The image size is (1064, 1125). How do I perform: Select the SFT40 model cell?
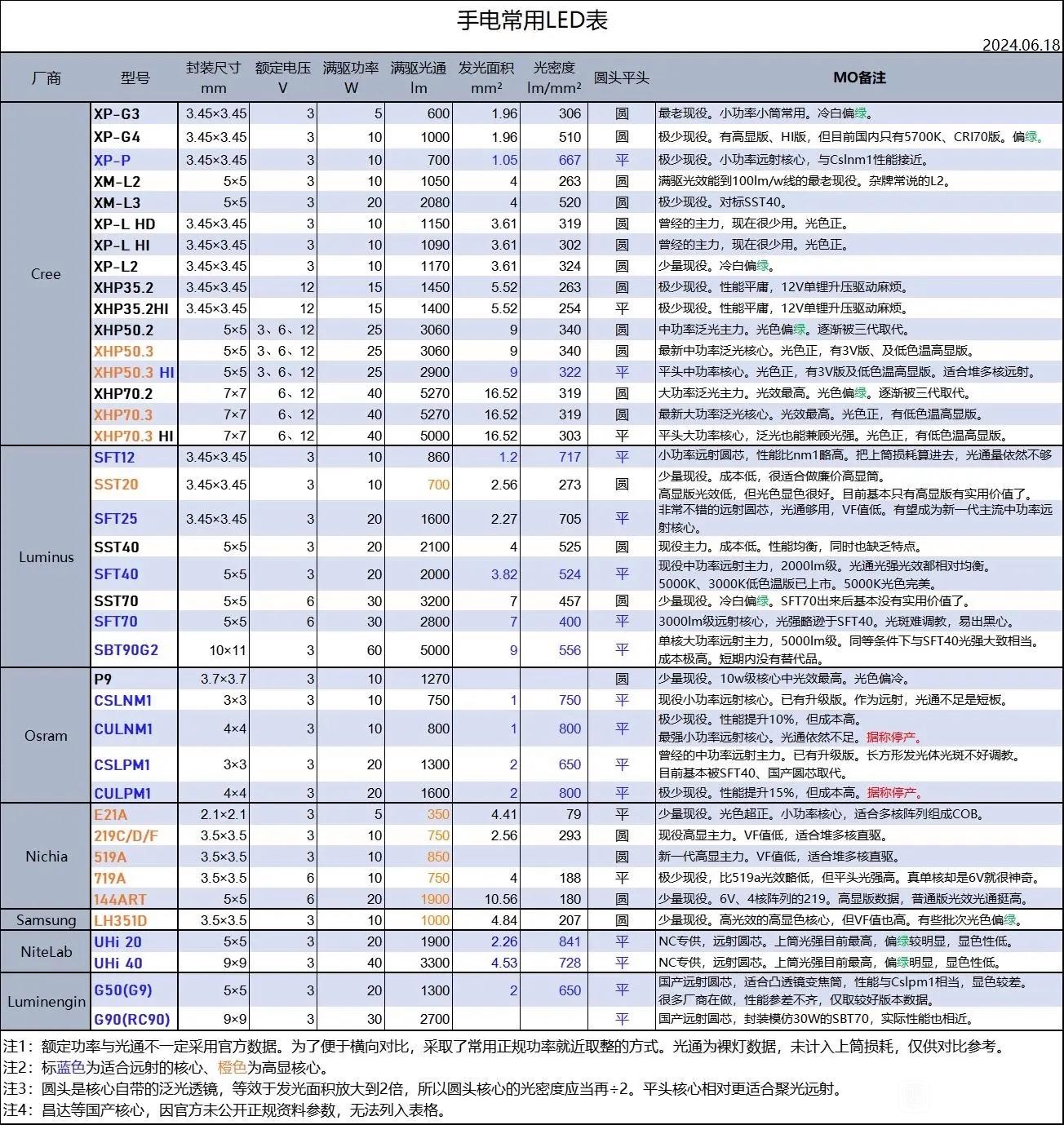[135, 574]
